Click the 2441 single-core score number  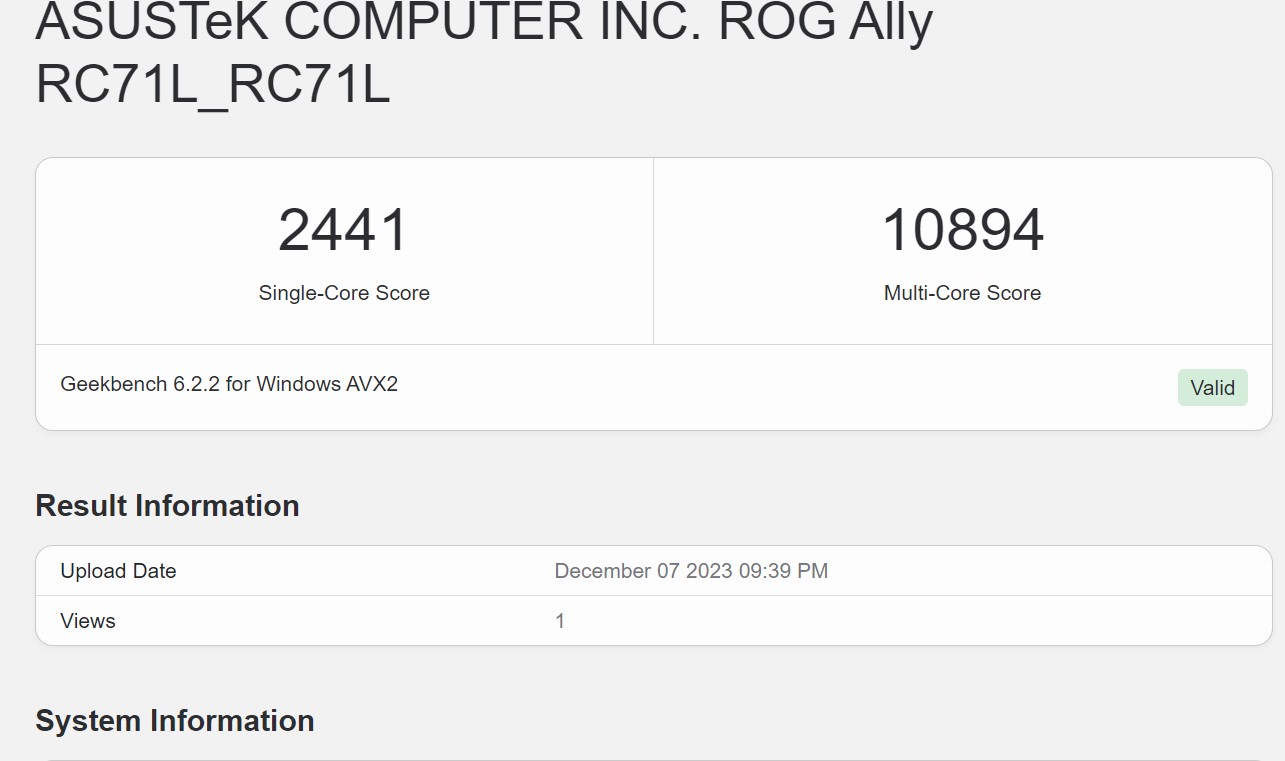click(x=343, y=230)
